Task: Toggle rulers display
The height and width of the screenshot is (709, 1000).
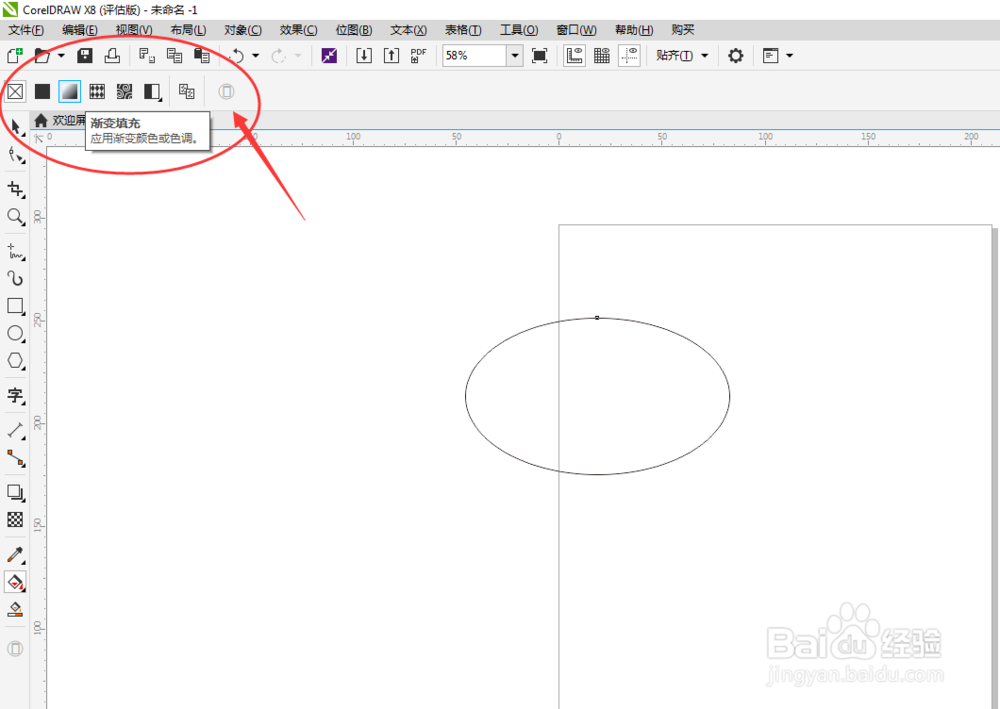Action: (574, 55)
